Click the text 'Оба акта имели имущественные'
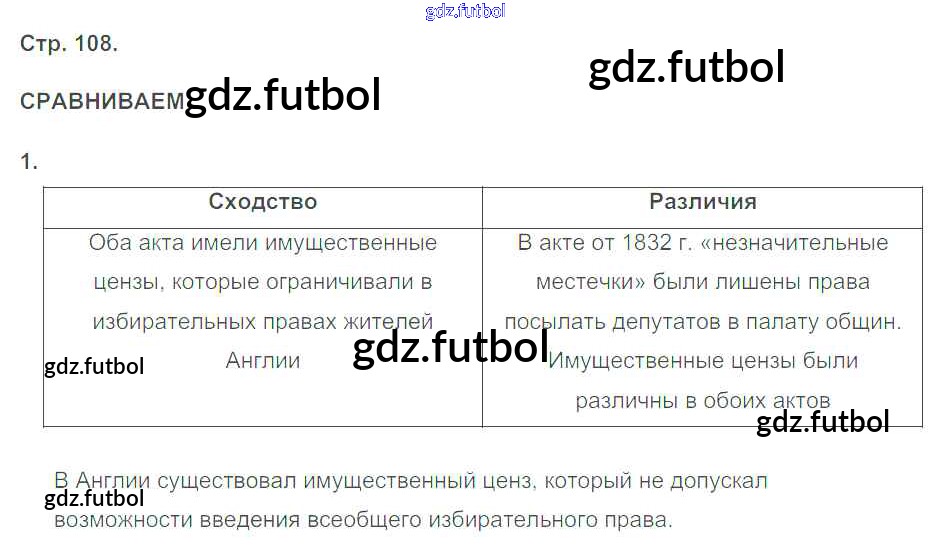 pyautogui.click(x=262, y=242)
